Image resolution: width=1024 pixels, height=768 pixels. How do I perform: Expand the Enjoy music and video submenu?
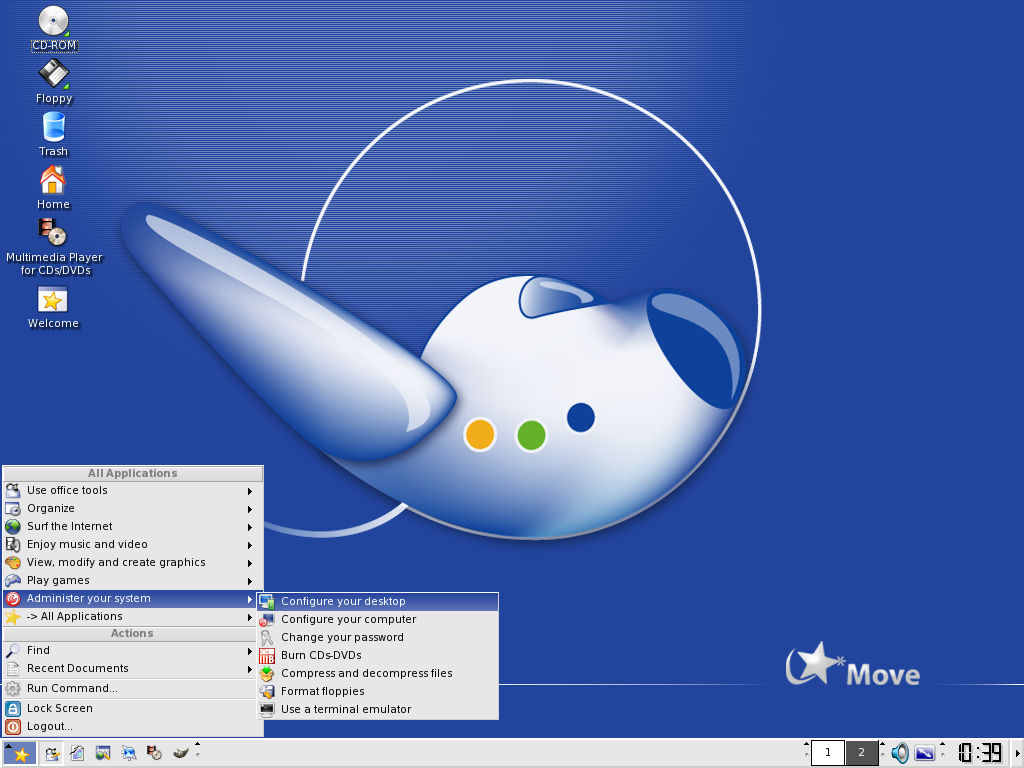pos(133,545)
